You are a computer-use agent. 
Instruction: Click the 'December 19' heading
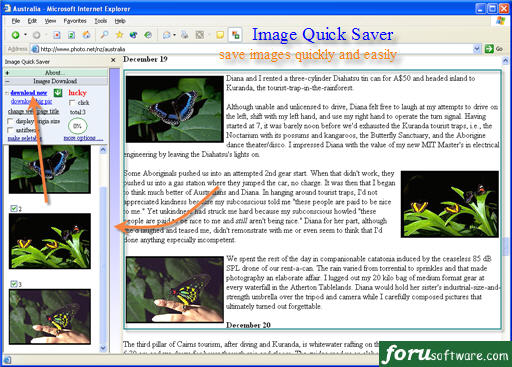coord(145,59)
